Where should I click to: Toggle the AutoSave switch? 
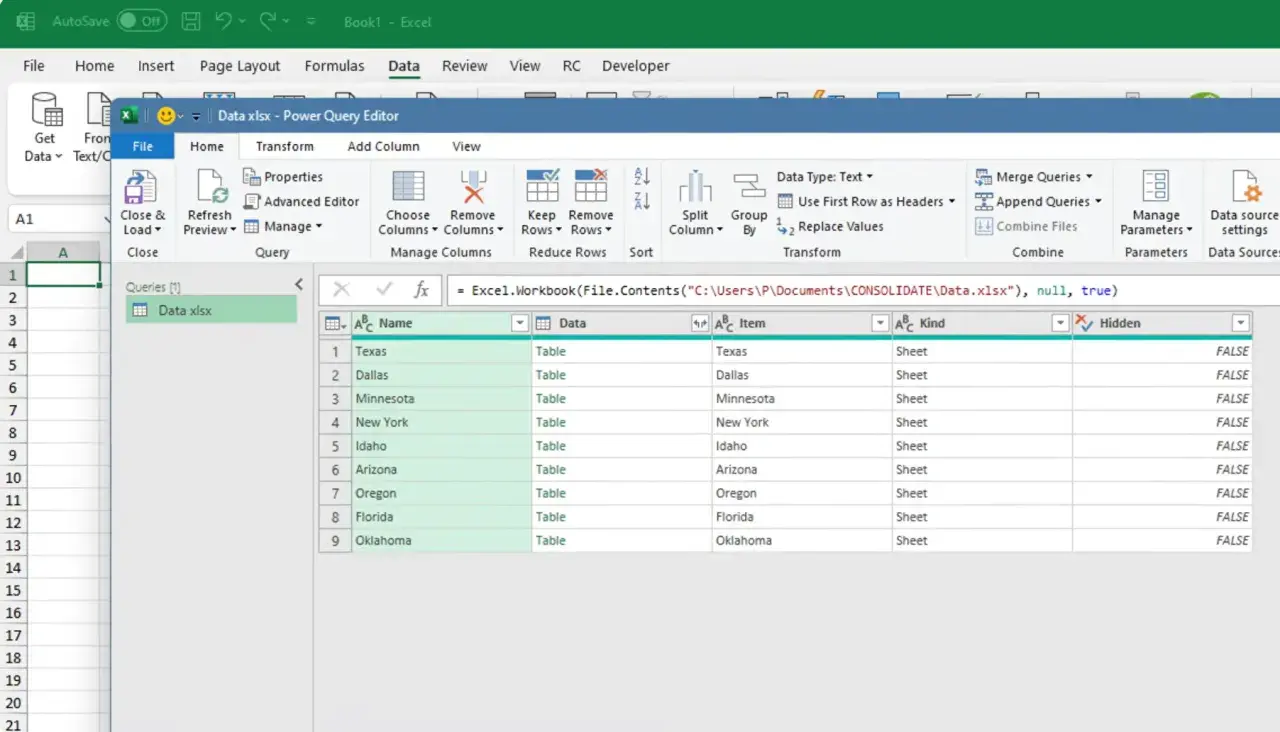pyautogui.click(x=141, y=20)
